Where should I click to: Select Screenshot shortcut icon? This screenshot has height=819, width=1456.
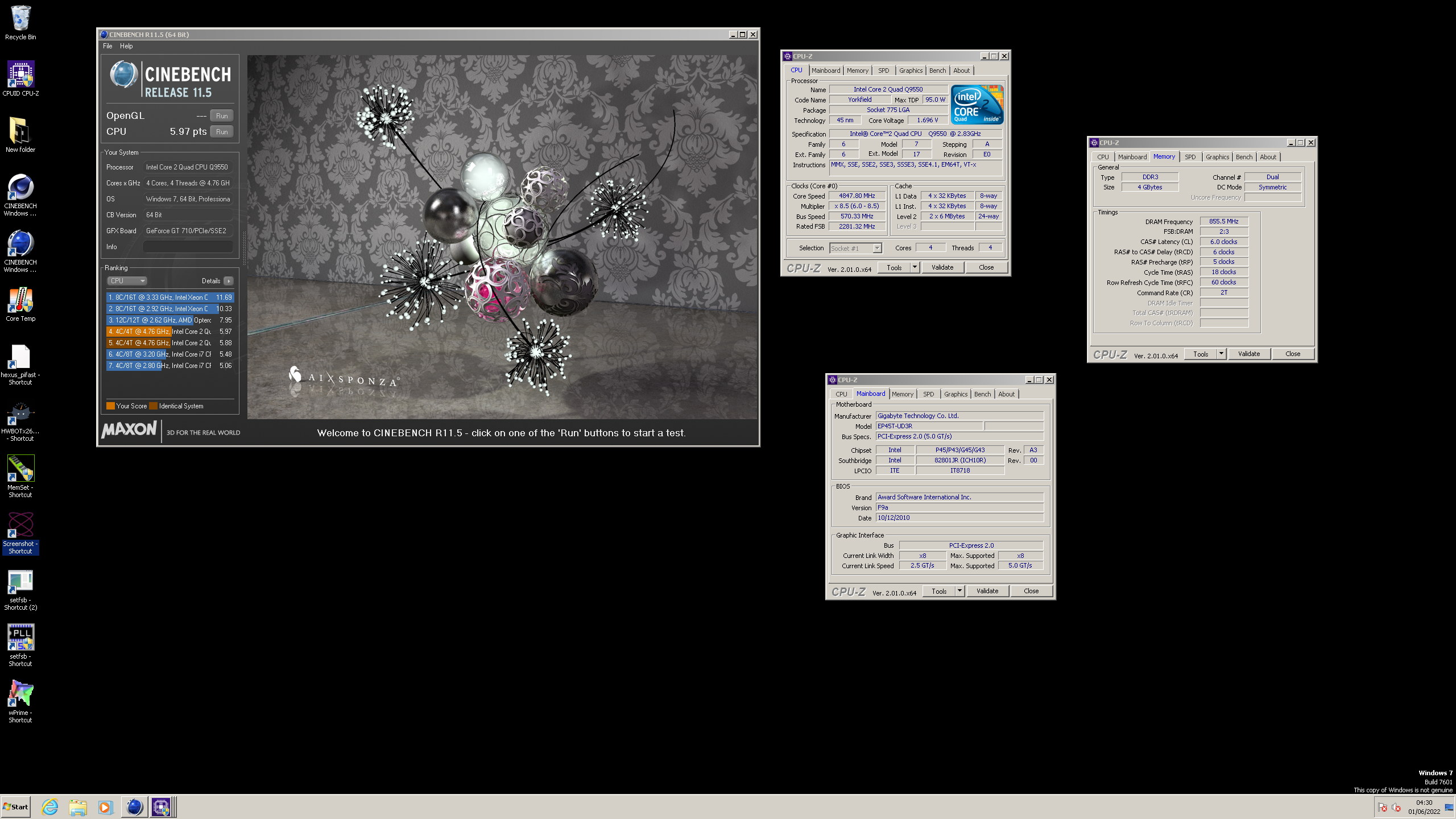(20, 533)
